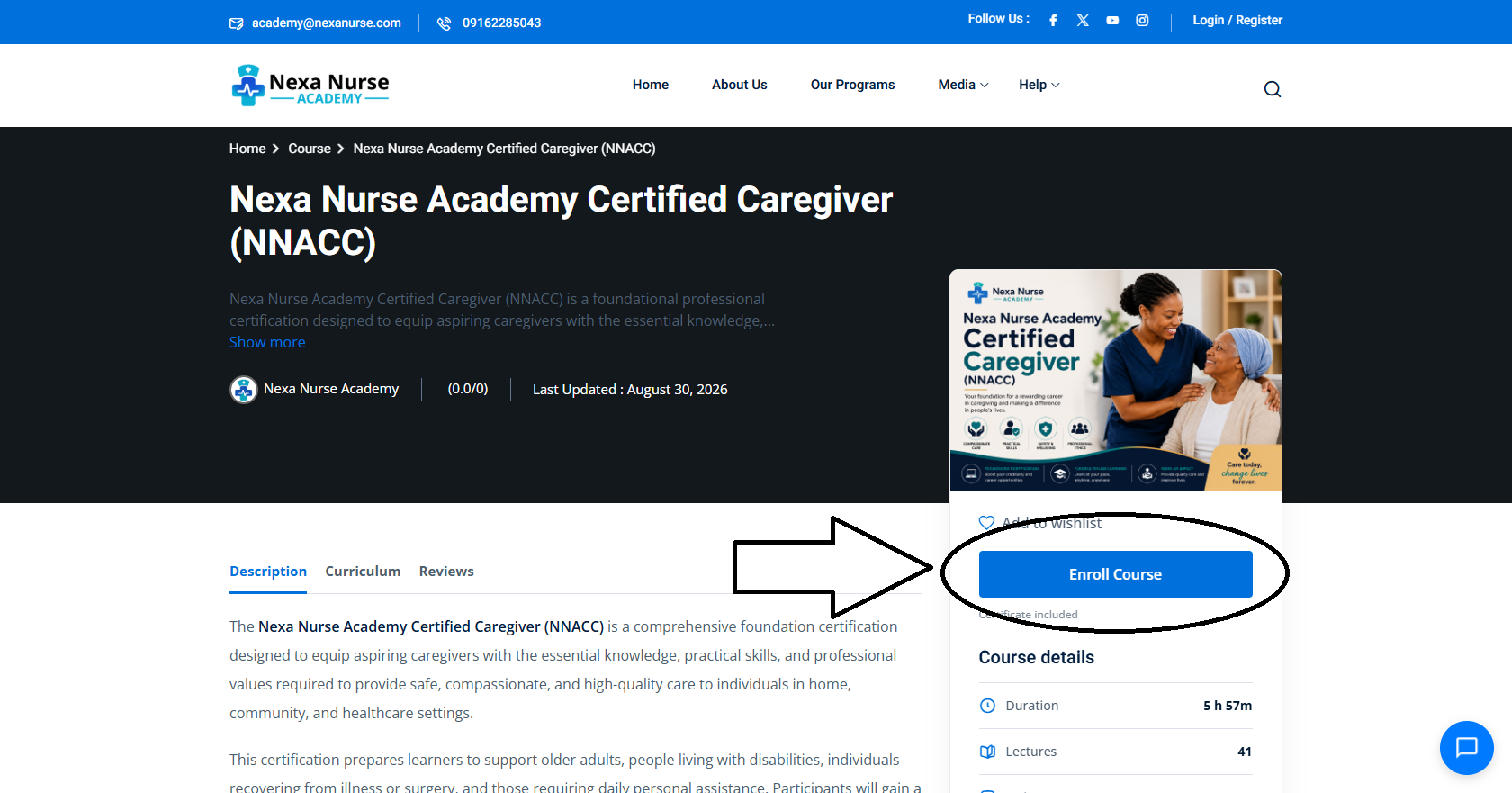Click the Duration clock icon
The height and width of the screenshot is (793, 1512).
[x=987, y=706]
